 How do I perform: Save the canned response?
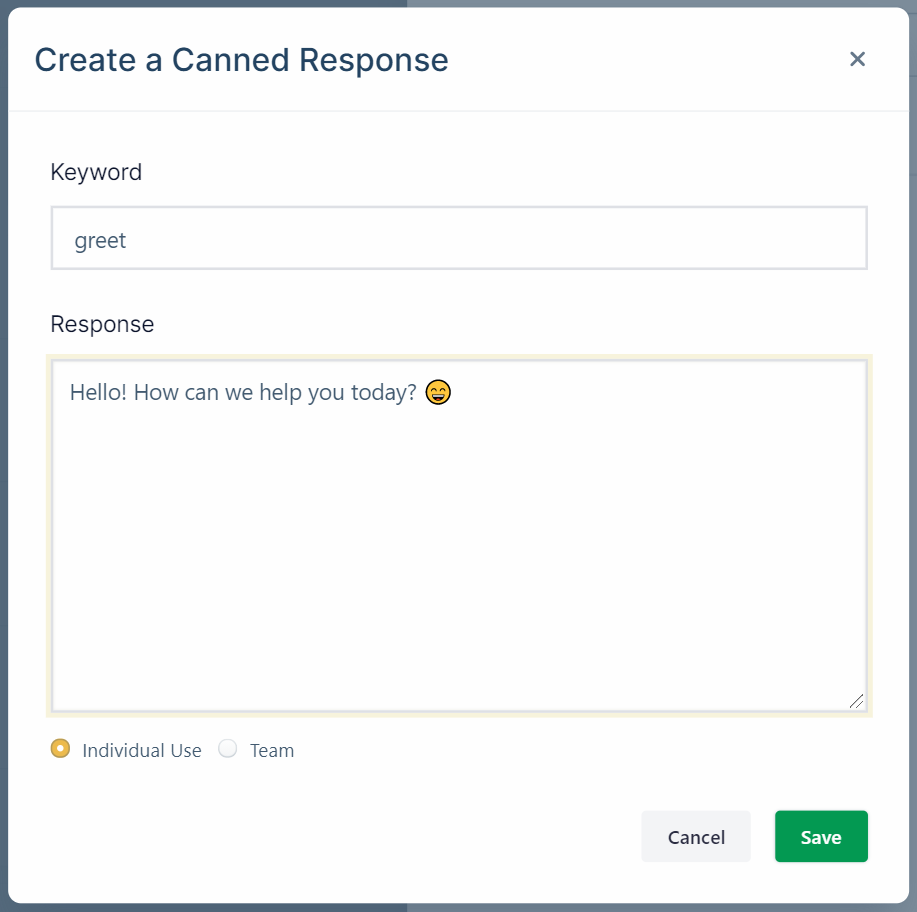coord(821,837)
